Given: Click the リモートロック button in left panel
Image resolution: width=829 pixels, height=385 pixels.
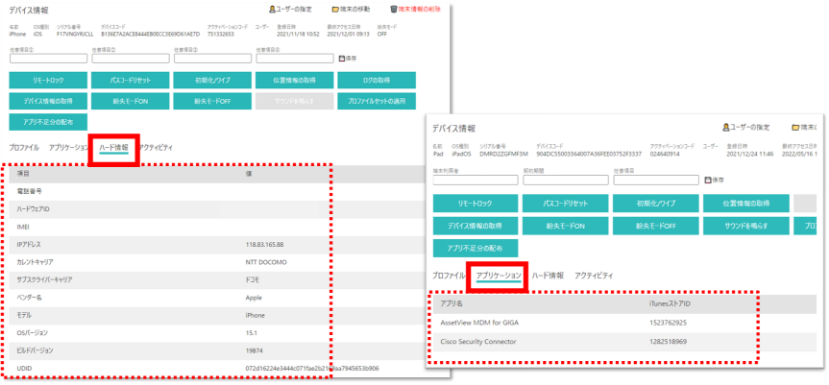Looking at the screenshot, I should [x=48, y=80].
